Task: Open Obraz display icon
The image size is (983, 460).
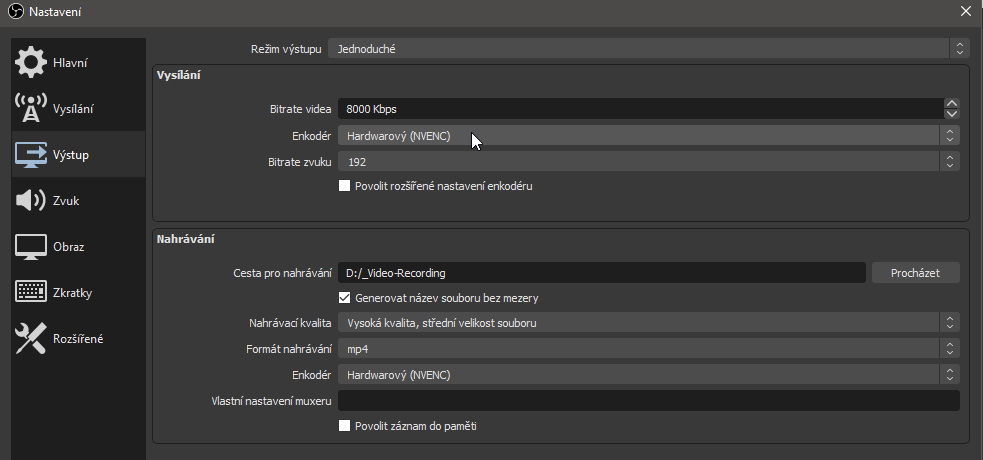Action: 31,246
